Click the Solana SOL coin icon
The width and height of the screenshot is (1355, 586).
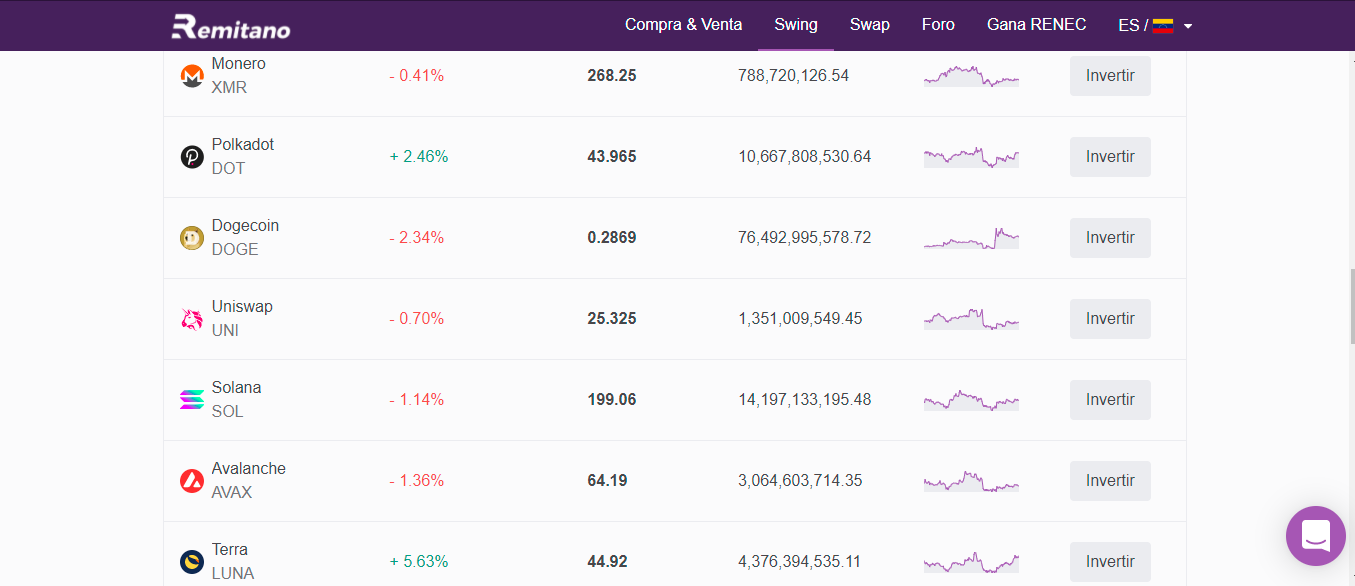coord(191,400)
